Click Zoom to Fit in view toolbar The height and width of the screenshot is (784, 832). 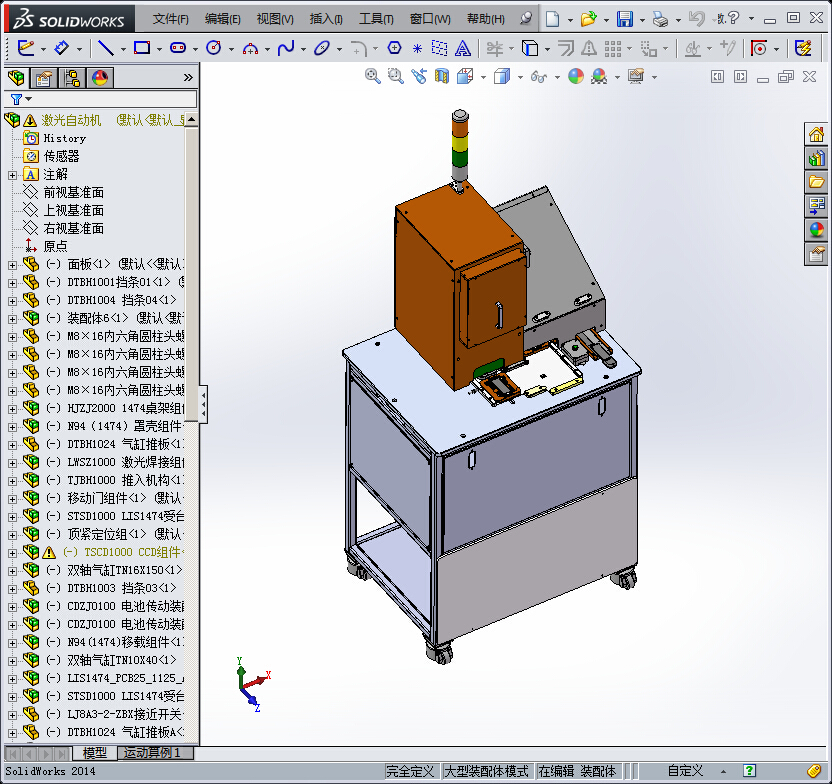pyautogui.click(x=372, y=76)
